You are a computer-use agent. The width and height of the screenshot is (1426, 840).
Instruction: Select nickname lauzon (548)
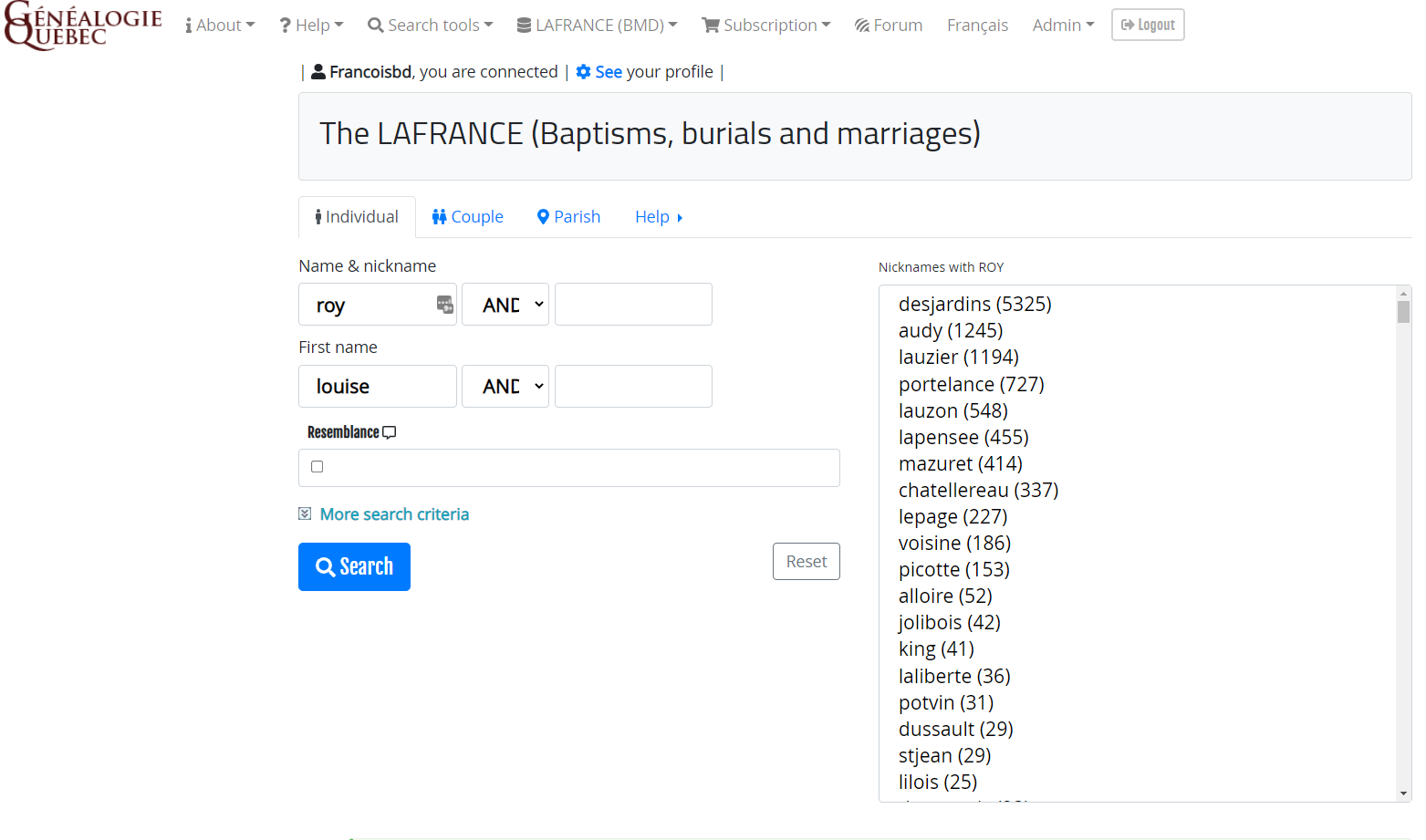[x=953, y=410]
